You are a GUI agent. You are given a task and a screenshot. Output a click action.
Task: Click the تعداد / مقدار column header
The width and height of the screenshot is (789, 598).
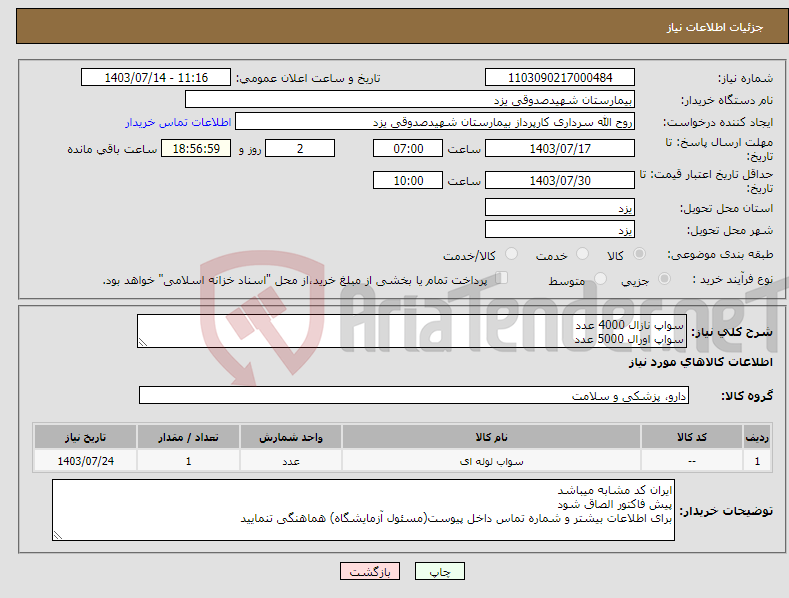point(188,437)
